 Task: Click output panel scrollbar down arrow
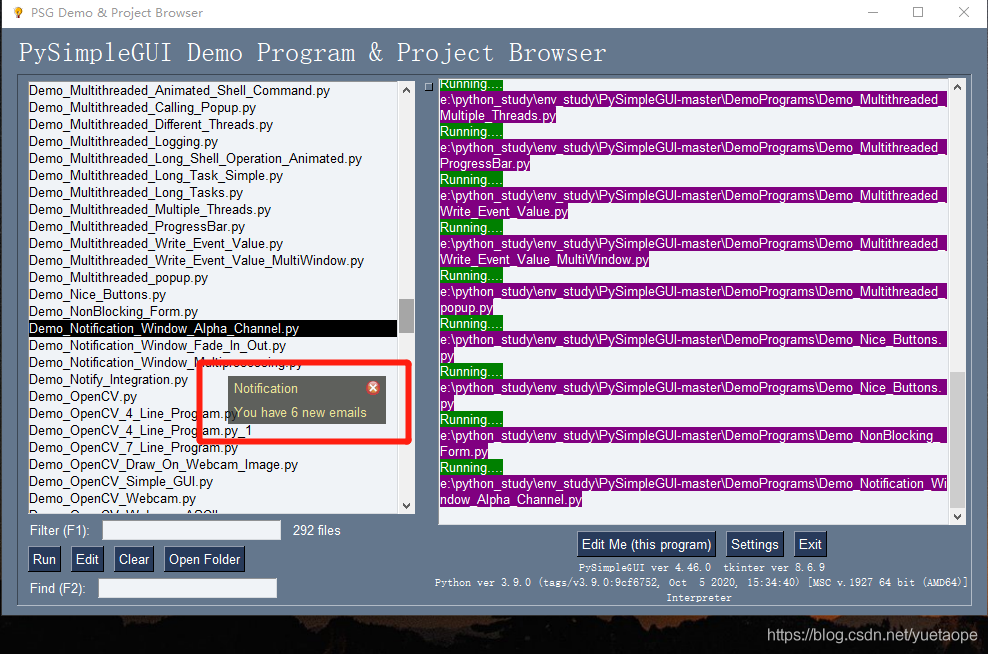point(957,517)
